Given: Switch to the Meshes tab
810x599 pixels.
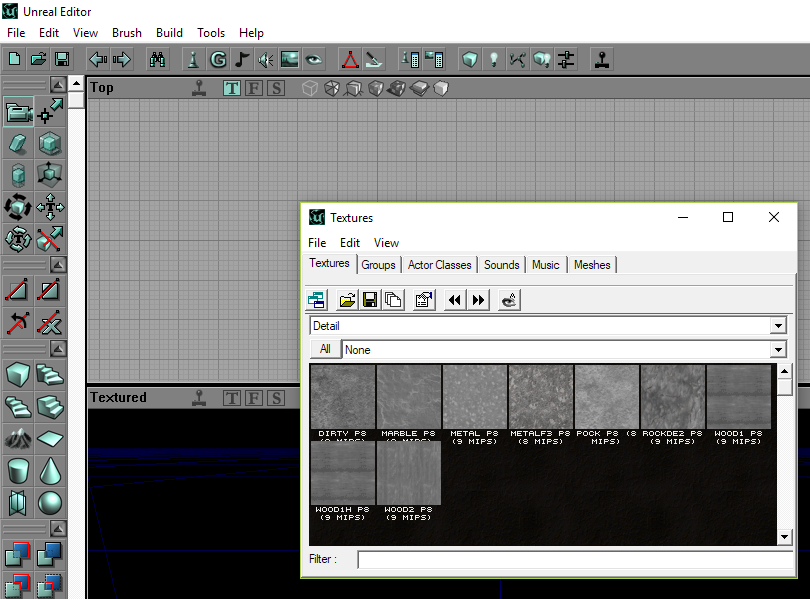Looking at the screenshot, I should tap(592, 265).
